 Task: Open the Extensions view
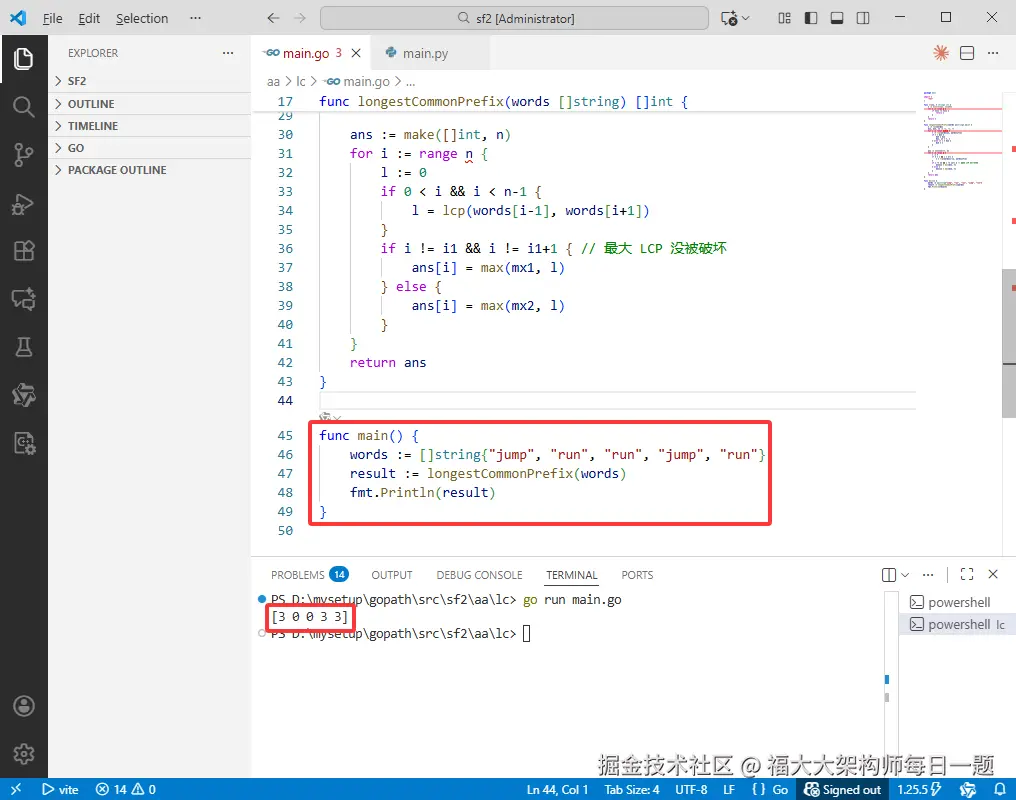pyautogui.click(x=23, y=251)
